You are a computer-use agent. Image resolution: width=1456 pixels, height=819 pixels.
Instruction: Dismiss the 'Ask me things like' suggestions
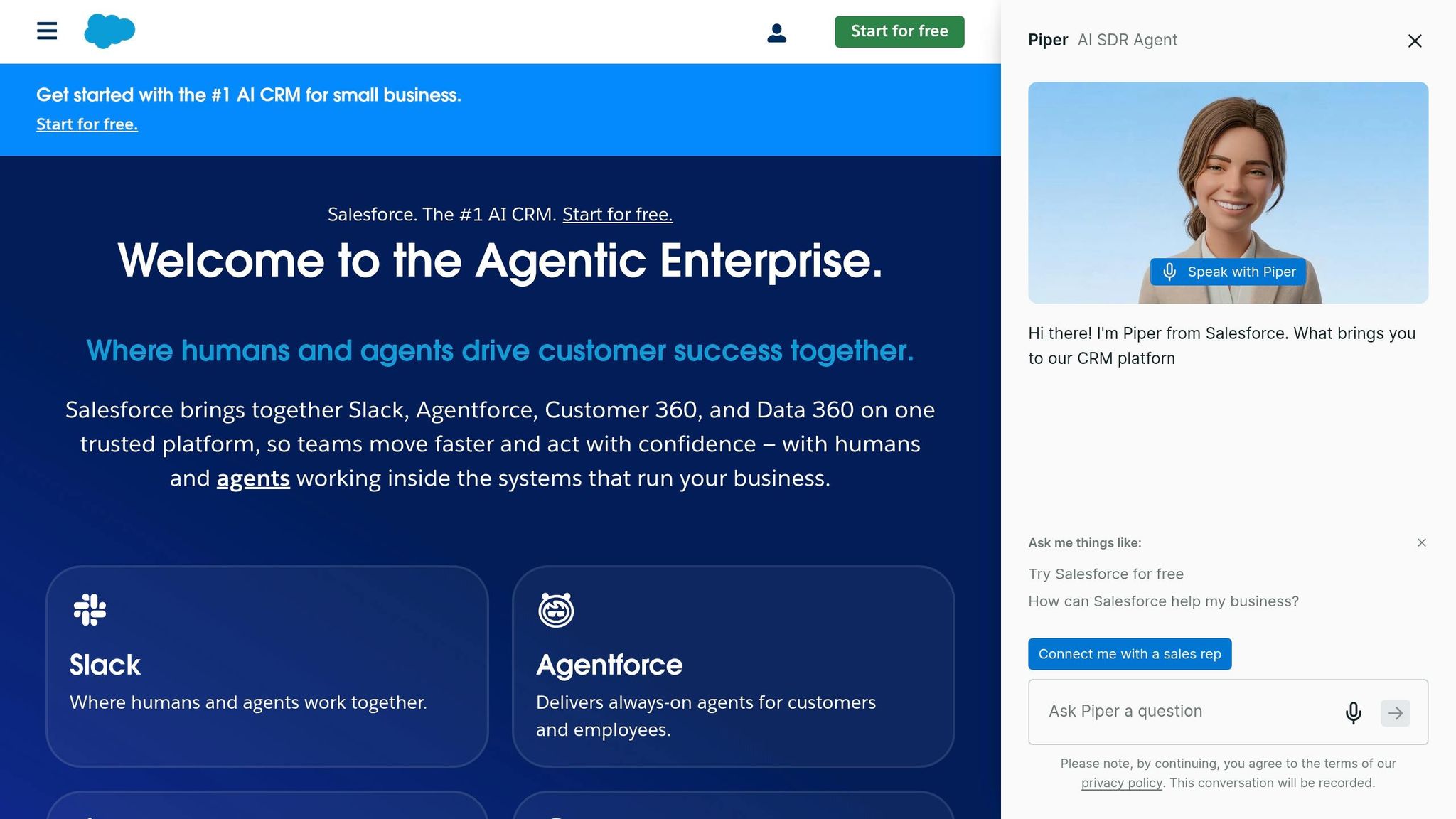pos(1421,542)
